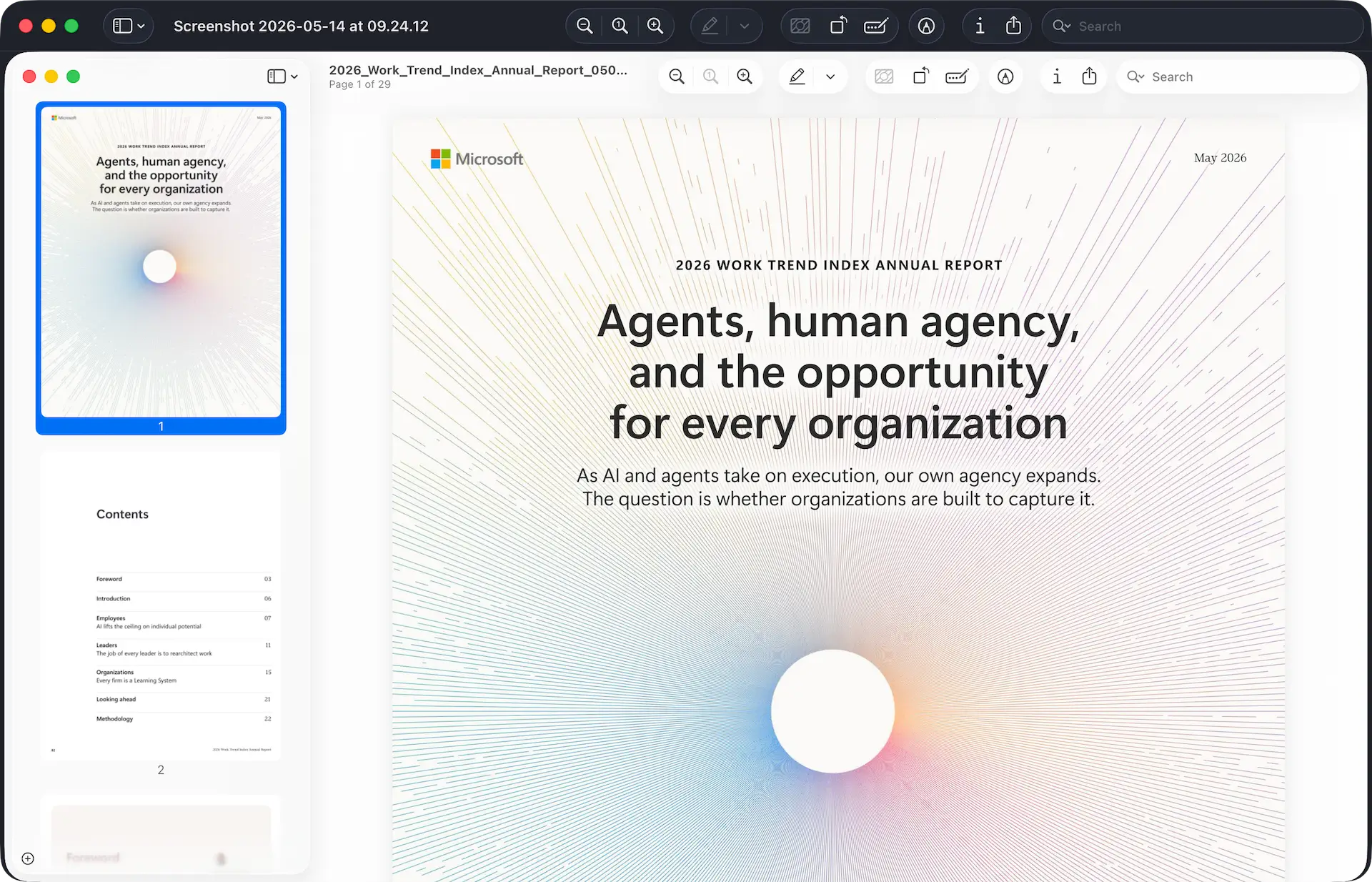The width and height of the screenshot is (1372, 882).
Task: Click the plus button at sidebar bottom
Action: pos(28,858)
